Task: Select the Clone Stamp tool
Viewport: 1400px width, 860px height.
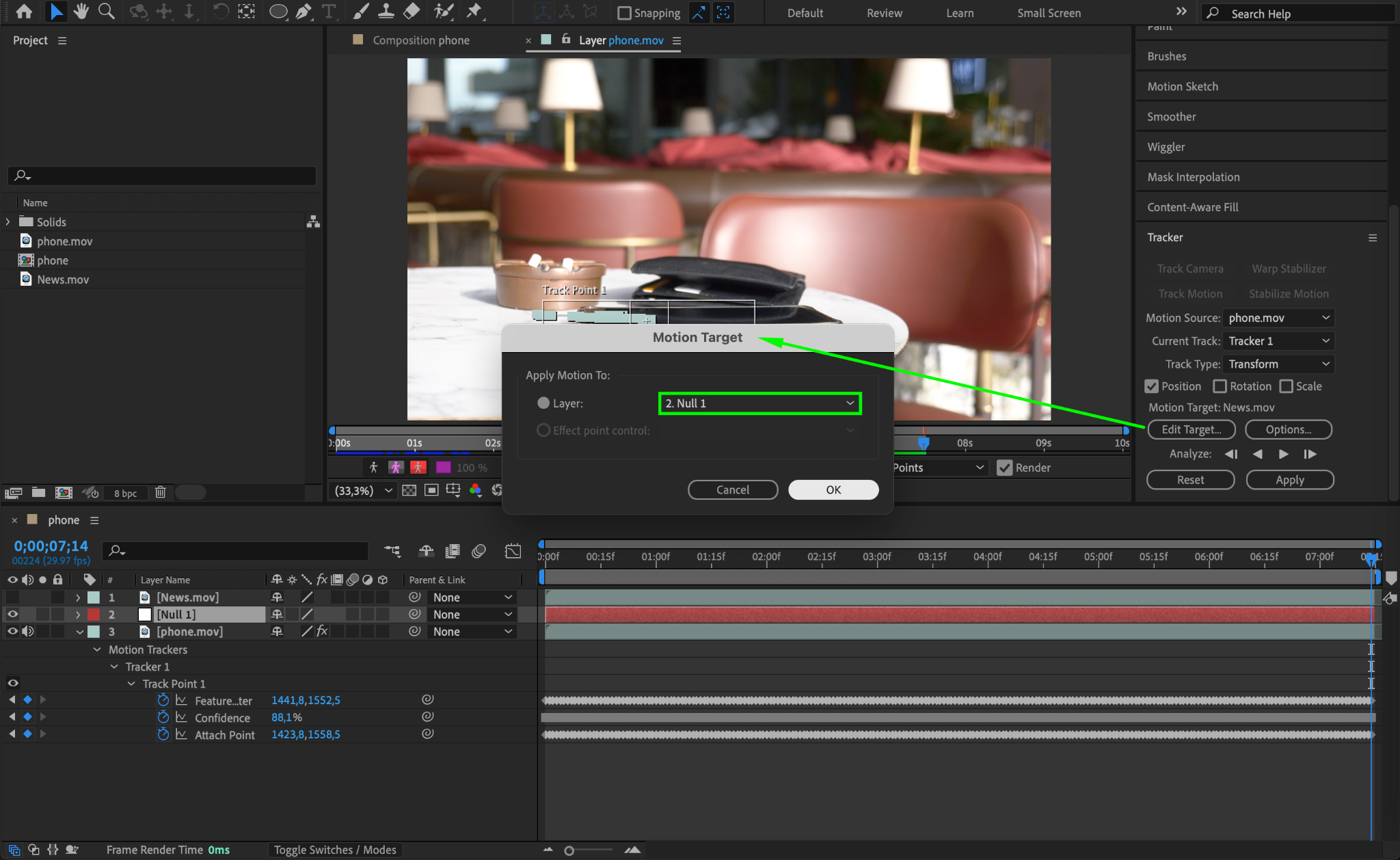Action: (386, 12)
